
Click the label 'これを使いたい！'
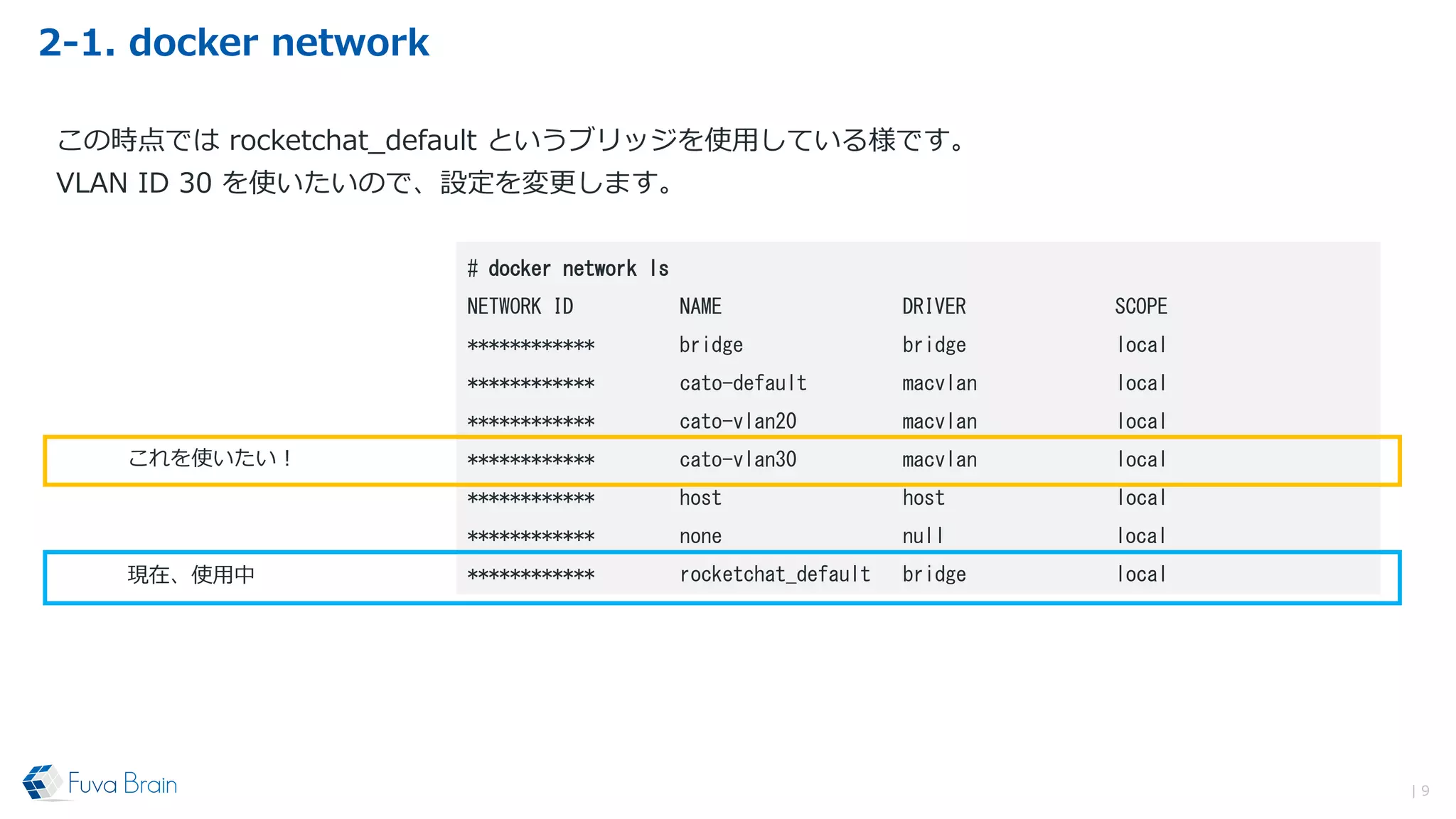click(210, 458)
